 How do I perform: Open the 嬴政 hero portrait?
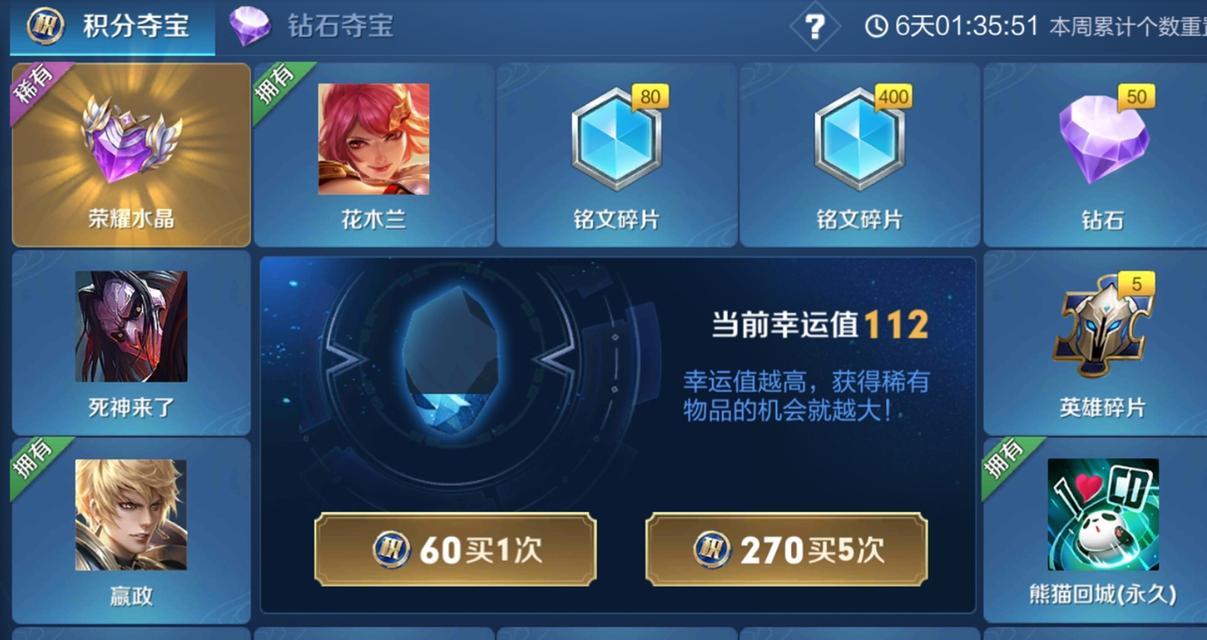[131, 515]
